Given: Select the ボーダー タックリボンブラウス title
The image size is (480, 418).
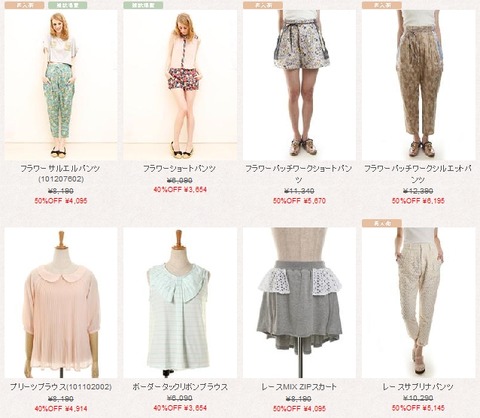Looking at the screenshot, I should click(180, 387).
